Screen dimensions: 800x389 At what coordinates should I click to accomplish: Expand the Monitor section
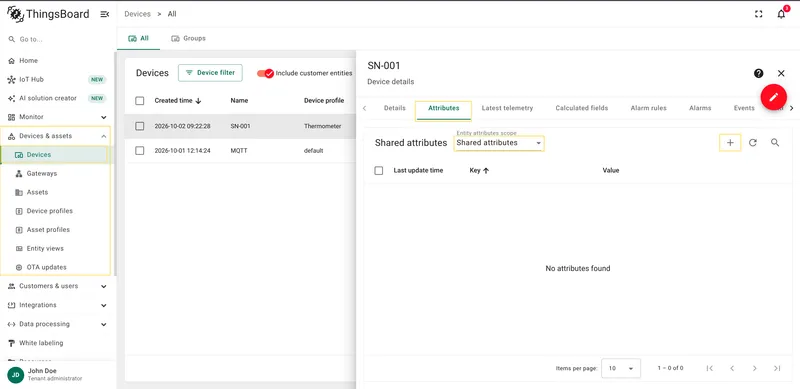coord(58,117)
